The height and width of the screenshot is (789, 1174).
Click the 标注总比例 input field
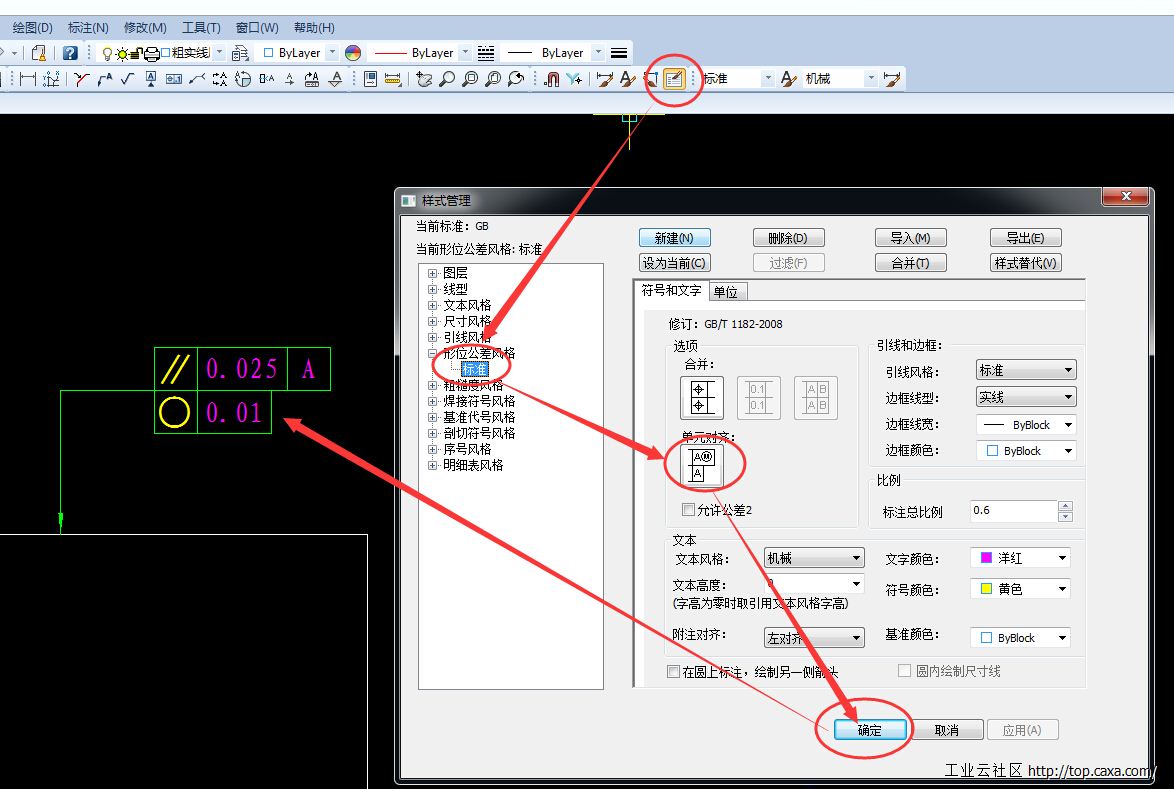click(x=1012, y=510)
